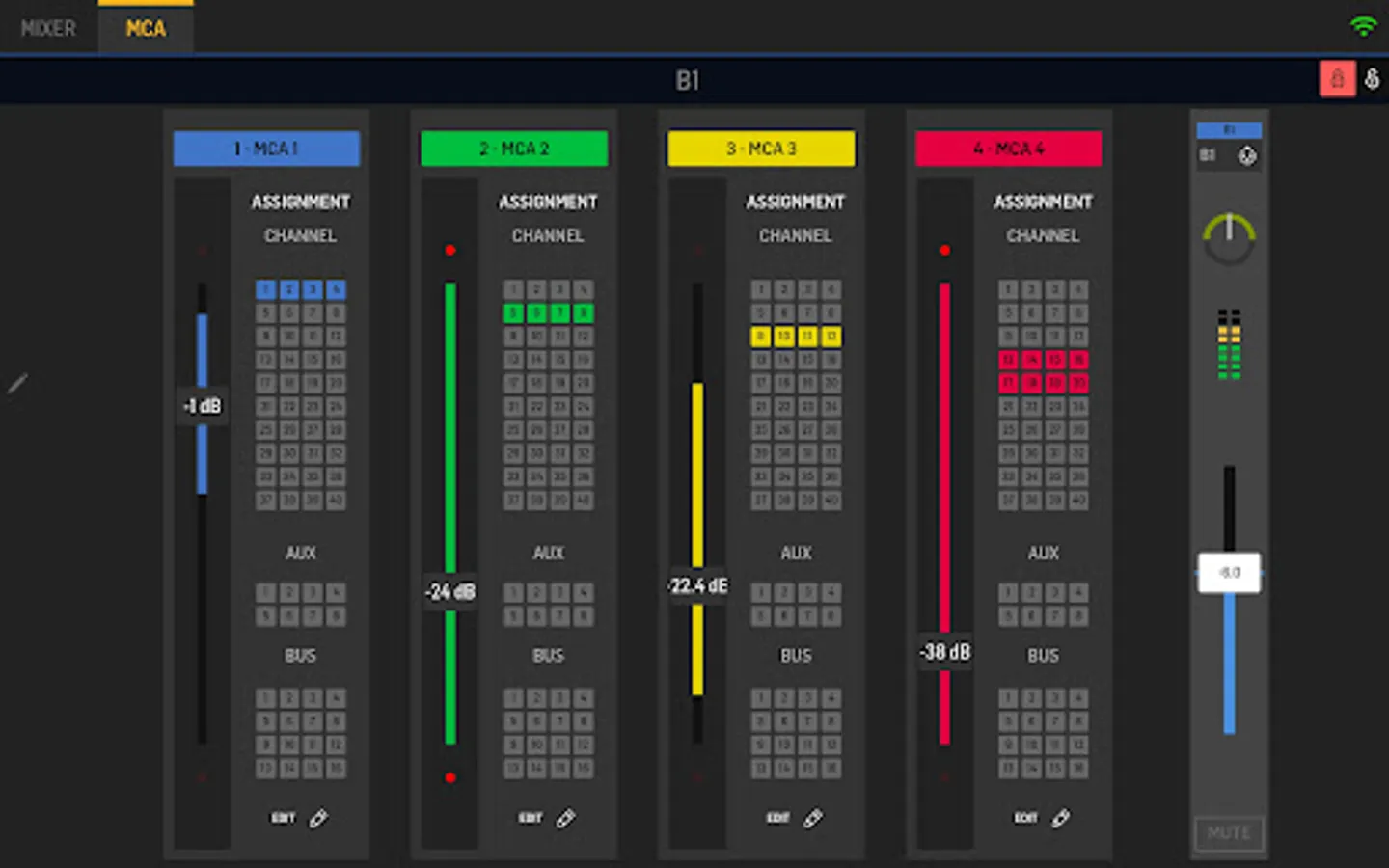Viewport: 1389px width, 868px height.
Task: Toggle channel 9 assignment in MCA 3
Action: coord(761,336)
